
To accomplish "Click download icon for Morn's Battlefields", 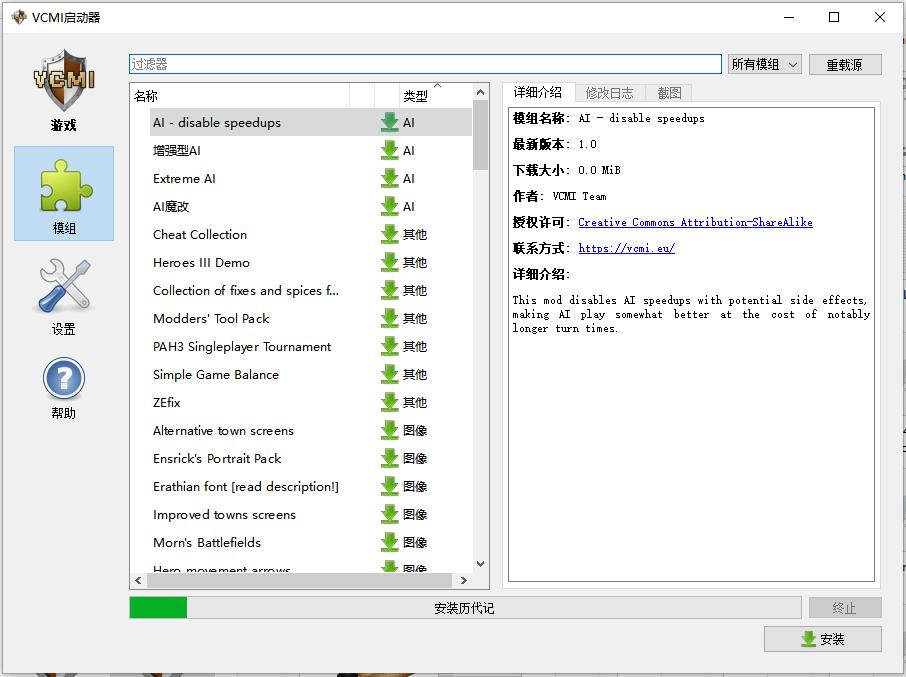I will pos(390,543).
